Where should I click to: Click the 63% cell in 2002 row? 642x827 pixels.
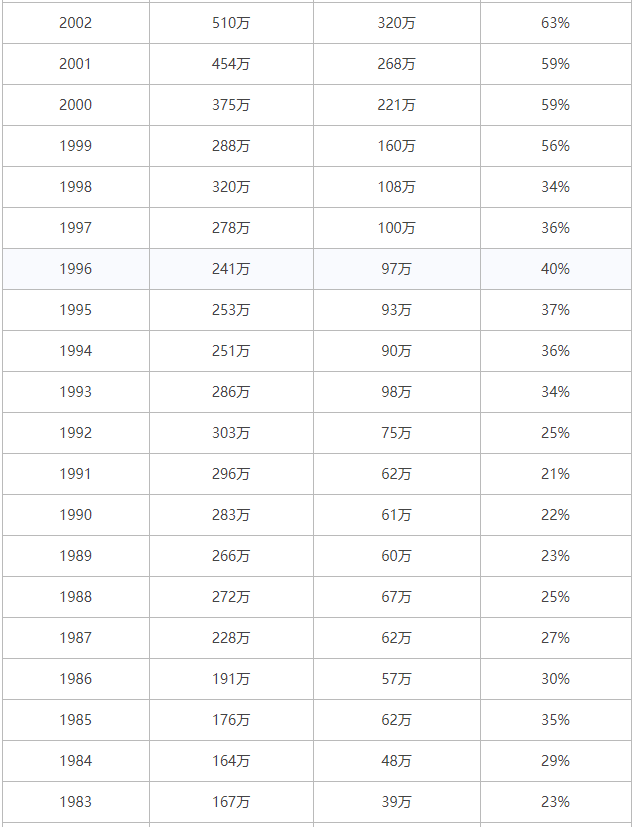coord(555,23)
